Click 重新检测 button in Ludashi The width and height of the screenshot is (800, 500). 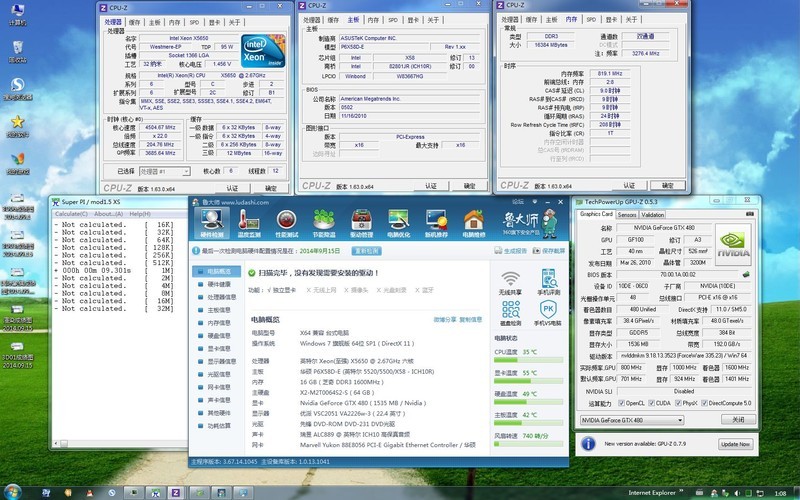pos(366,251)
